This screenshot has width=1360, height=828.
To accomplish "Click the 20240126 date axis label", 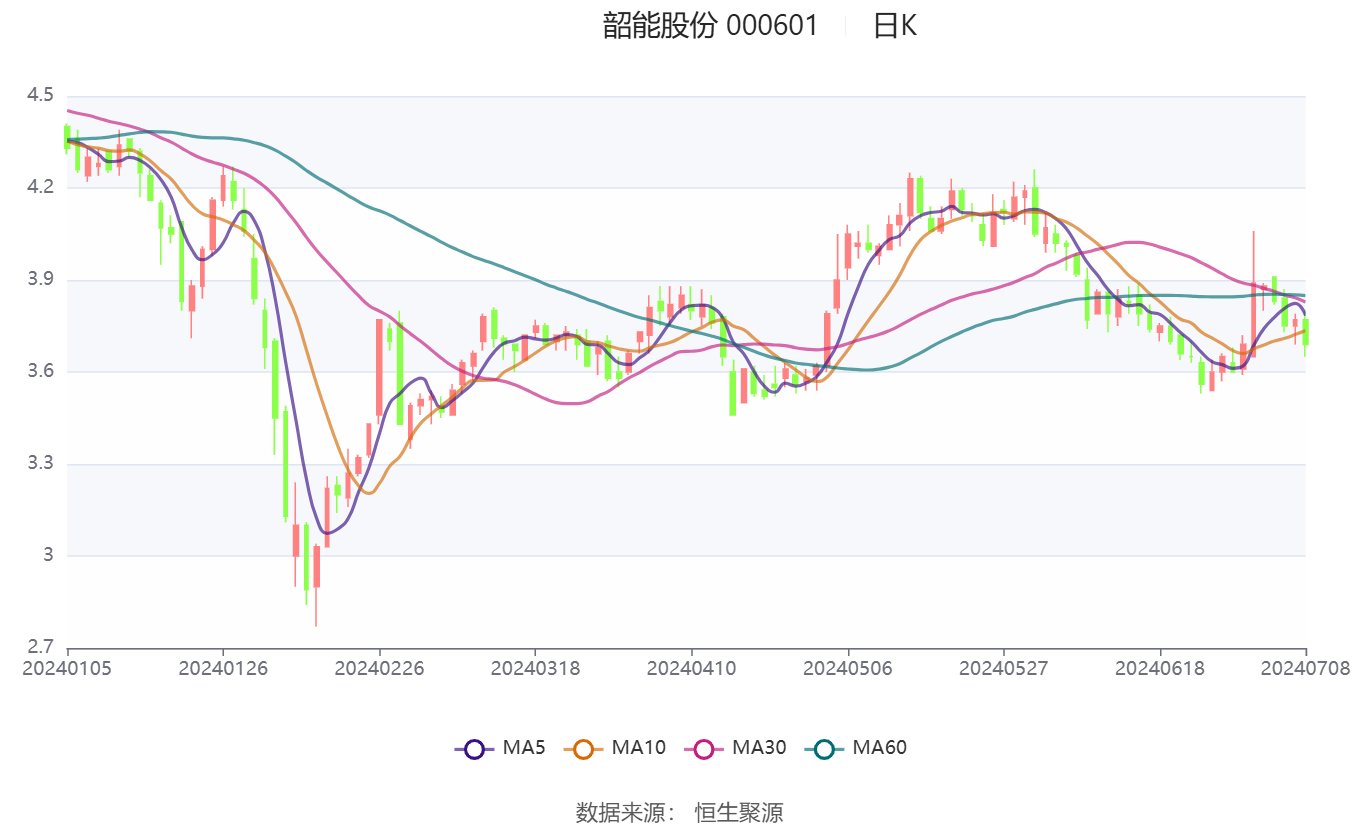I will 223,668.
